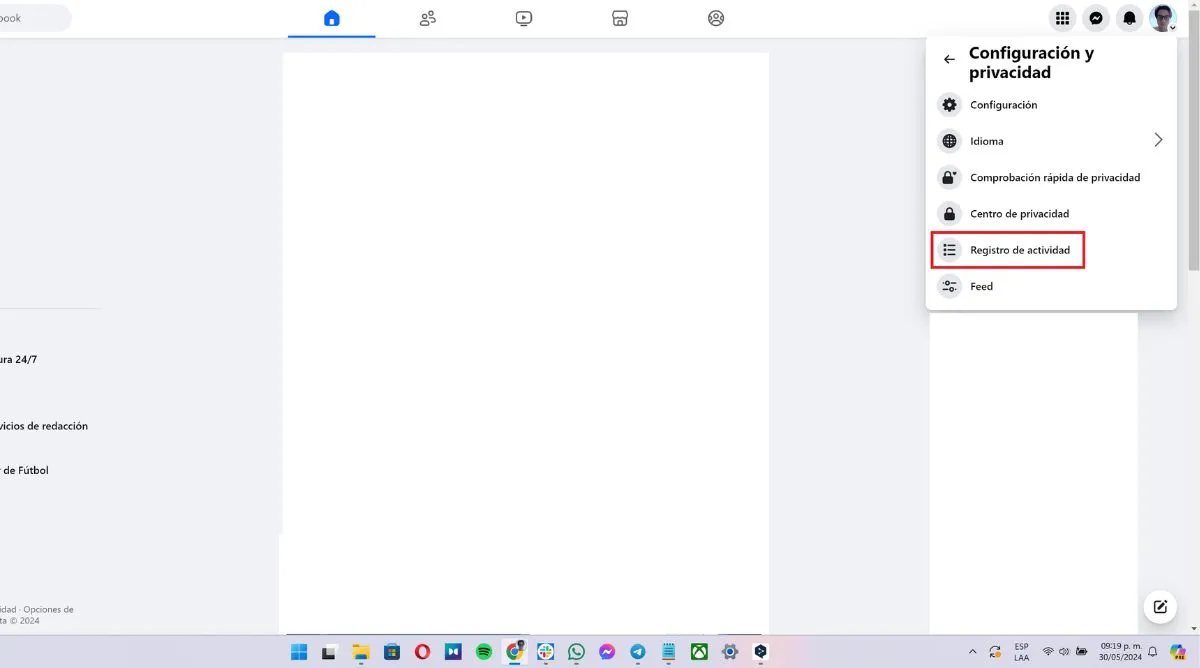The height and width of the screenshot is (668, 1200).
Task: Open the Groups icon in top bar
Action: [716, 18]
